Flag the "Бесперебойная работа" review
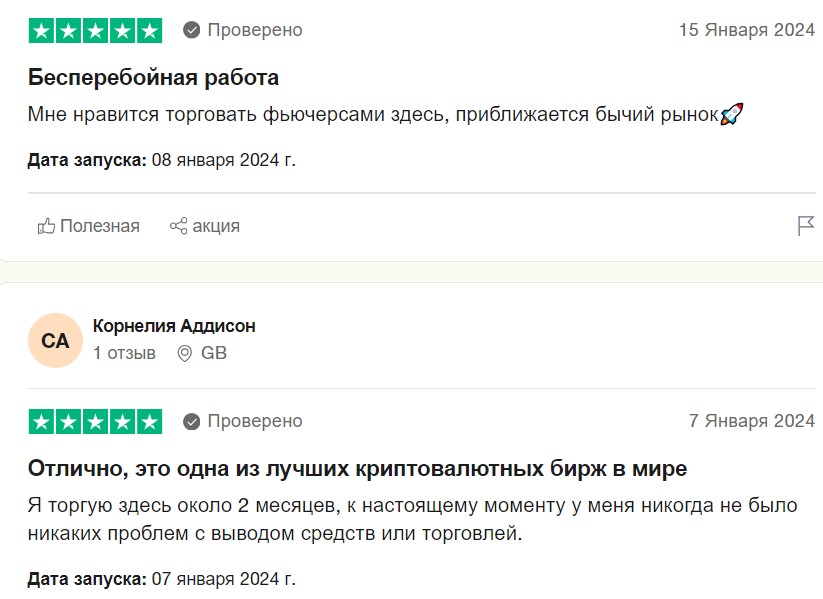The height and width of the screenshot is (599, 823). click(x=806, y=226)
